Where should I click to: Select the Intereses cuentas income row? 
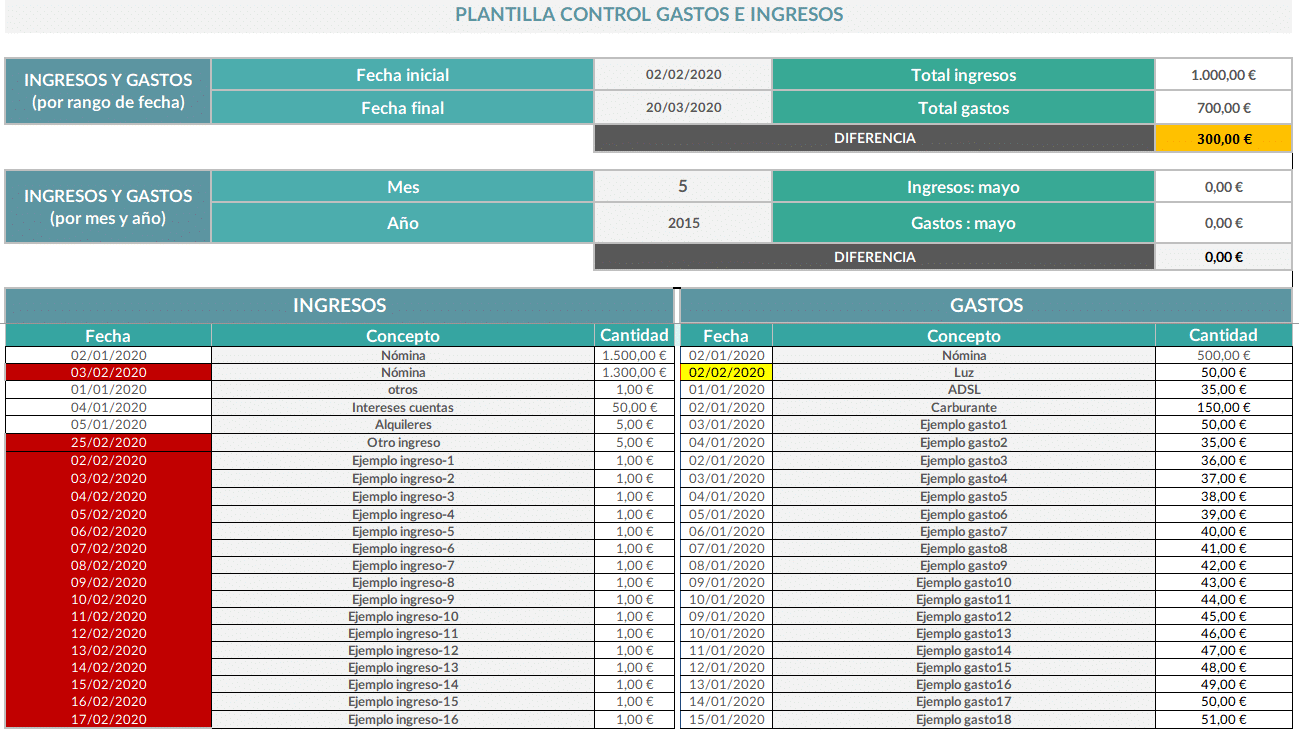click(403, 407)
